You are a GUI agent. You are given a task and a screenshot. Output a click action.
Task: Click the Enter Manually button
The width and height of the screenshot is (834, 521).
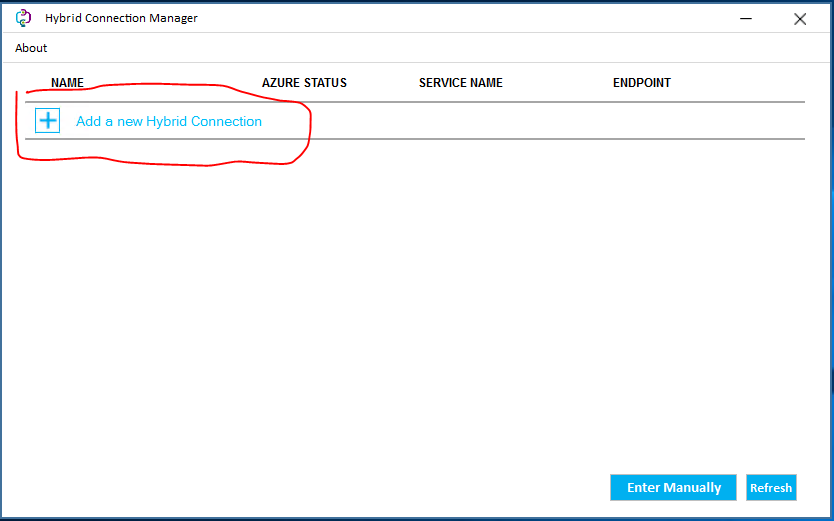[x=673, y=488]
